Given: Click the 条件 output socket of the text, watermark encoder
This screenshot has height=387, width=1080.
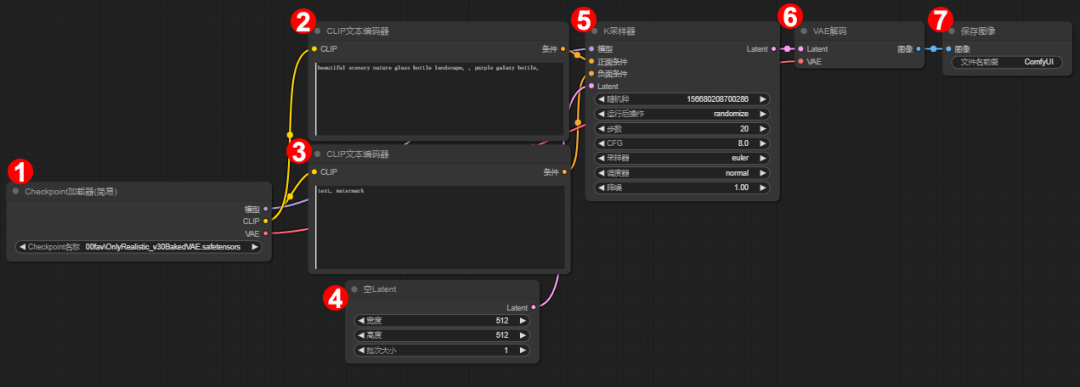Looking at the screenshot, I should (x=565, y=171).
